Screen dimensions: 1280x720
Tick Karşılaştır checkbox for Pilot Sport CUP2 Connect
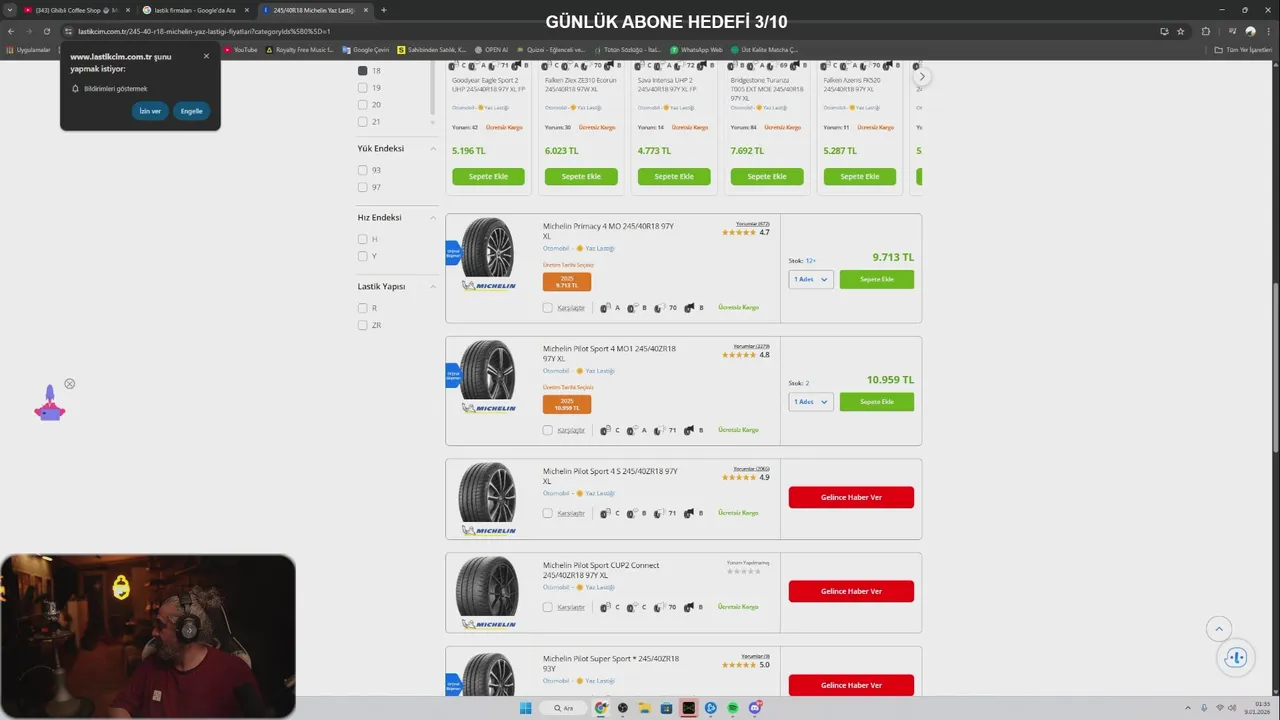pos(547,607)
